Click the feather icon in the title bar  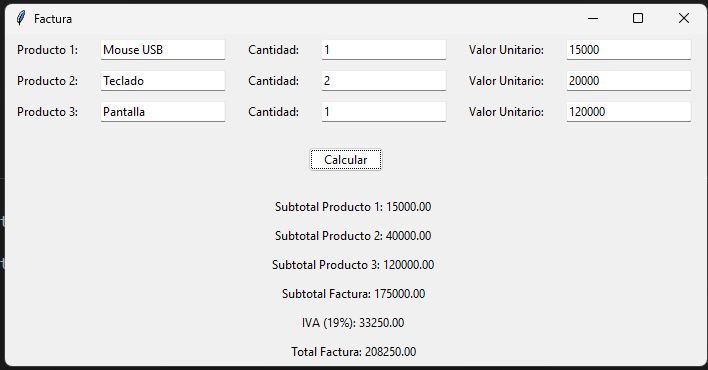pos(20,19)
